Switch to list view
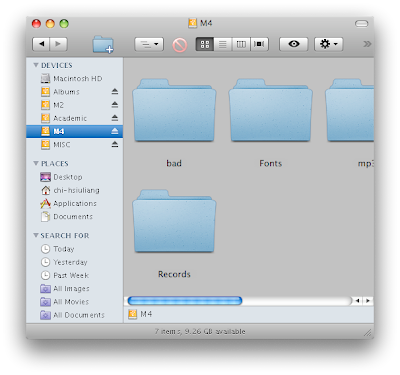Image resolution: width=400 pixels, height=375 pixels. tap(223, 44)
